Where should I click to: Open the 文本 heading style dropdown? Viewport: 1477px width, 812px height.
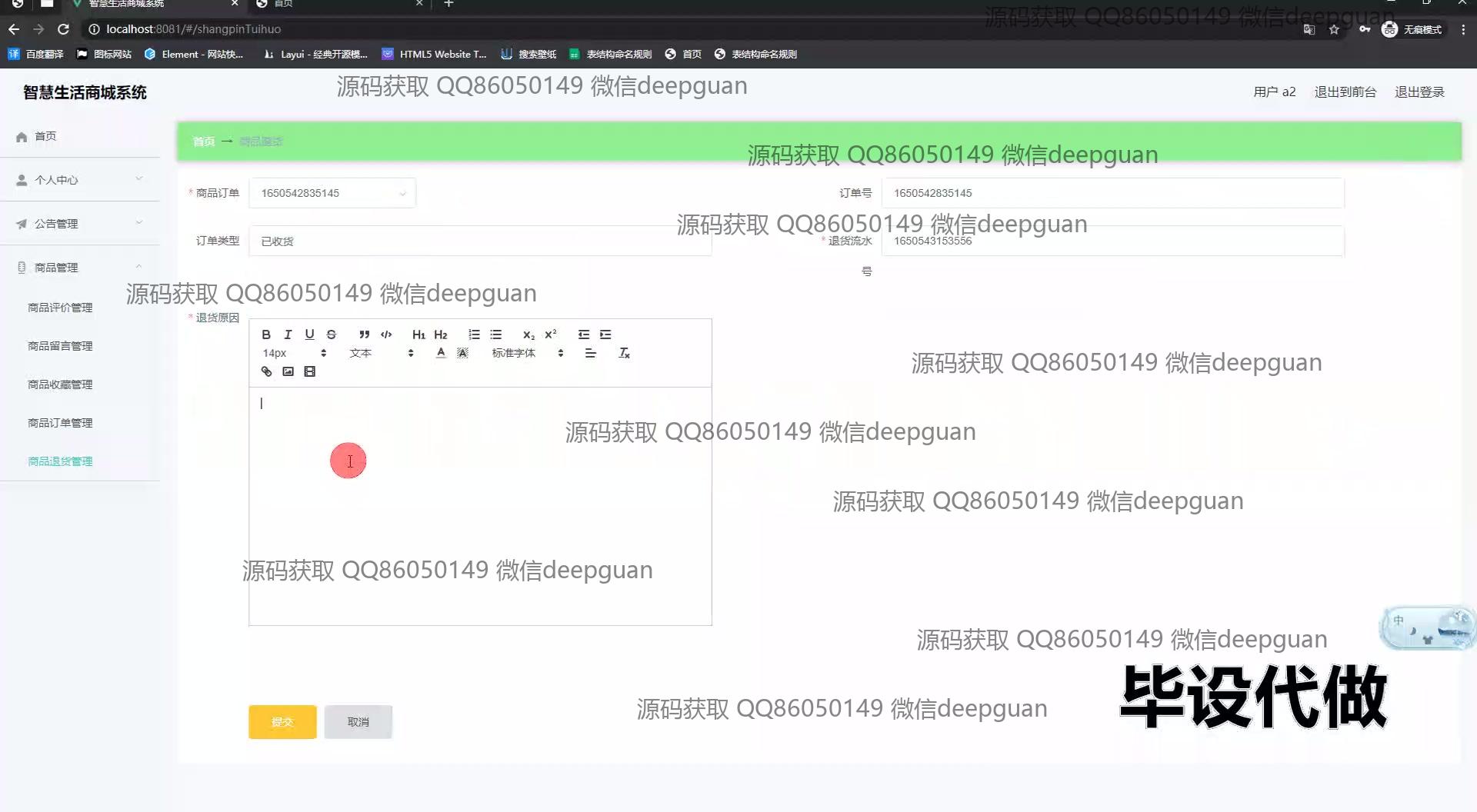click(382, 353)
